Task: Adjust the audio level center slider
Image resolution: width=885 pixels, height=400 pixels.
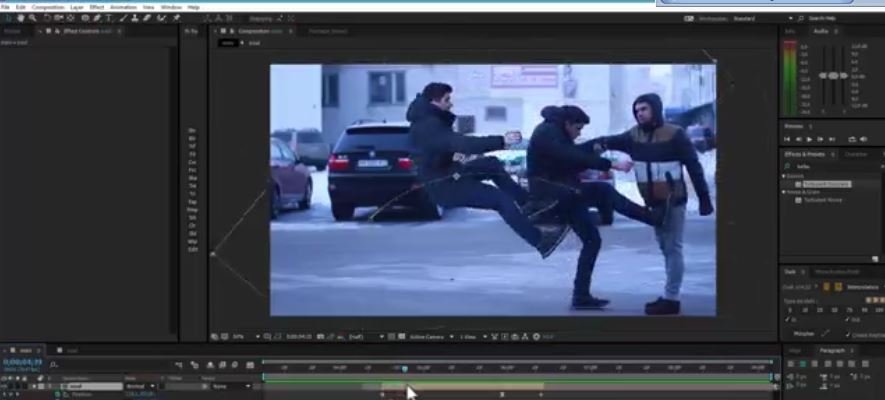Action: point(833,76)
